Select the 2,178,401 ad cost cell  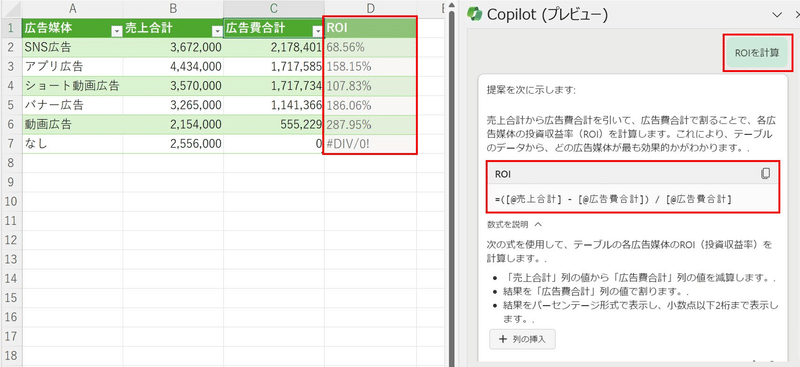(x=273, y=47)
